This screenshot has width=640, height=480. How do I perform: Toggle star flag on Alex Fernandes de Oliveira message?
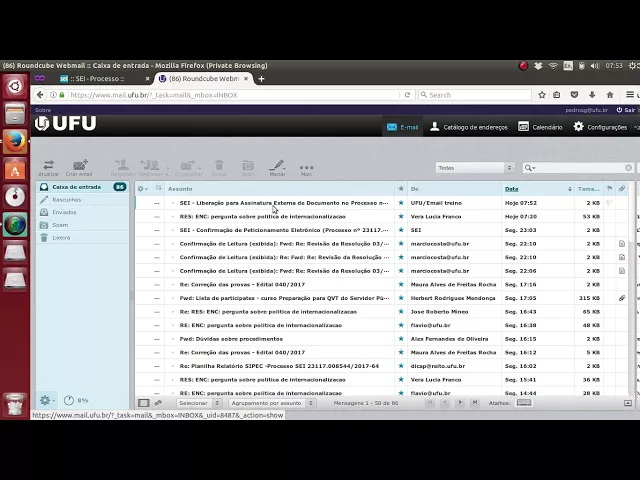(401, 339)
